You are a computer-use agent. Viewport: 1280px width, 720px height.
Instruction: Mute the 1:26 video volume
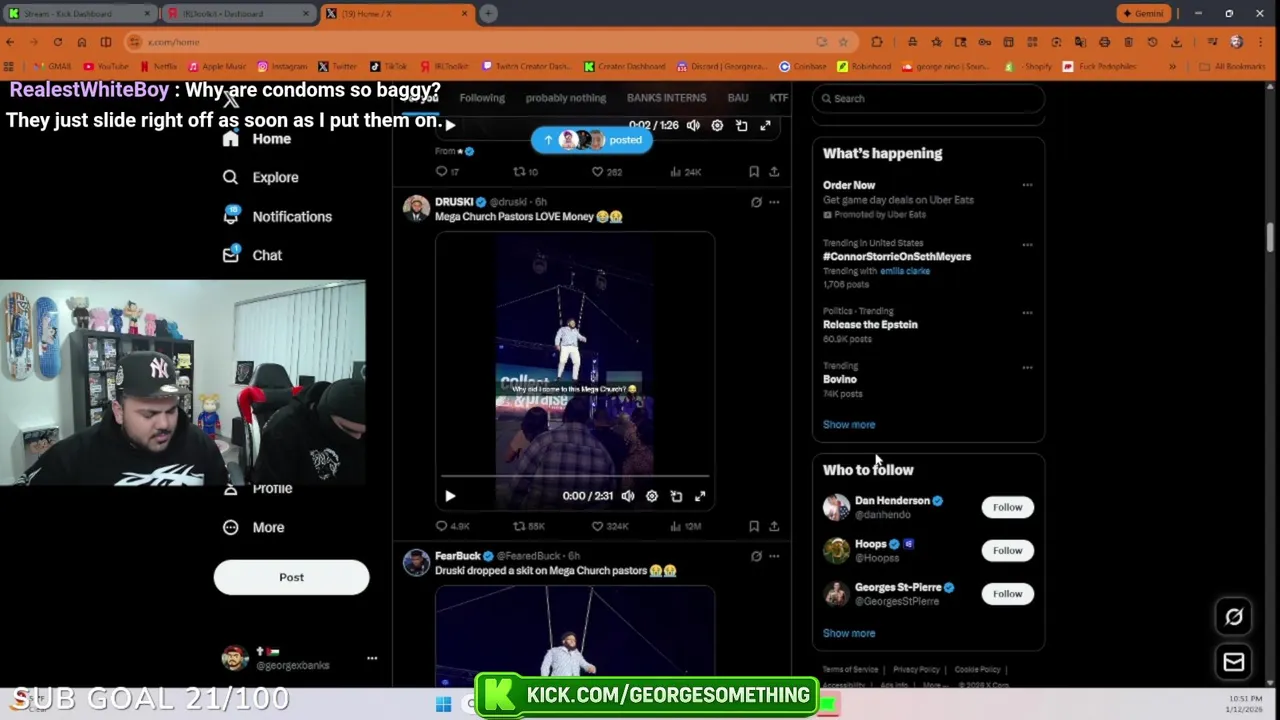(x=693, y=125)
